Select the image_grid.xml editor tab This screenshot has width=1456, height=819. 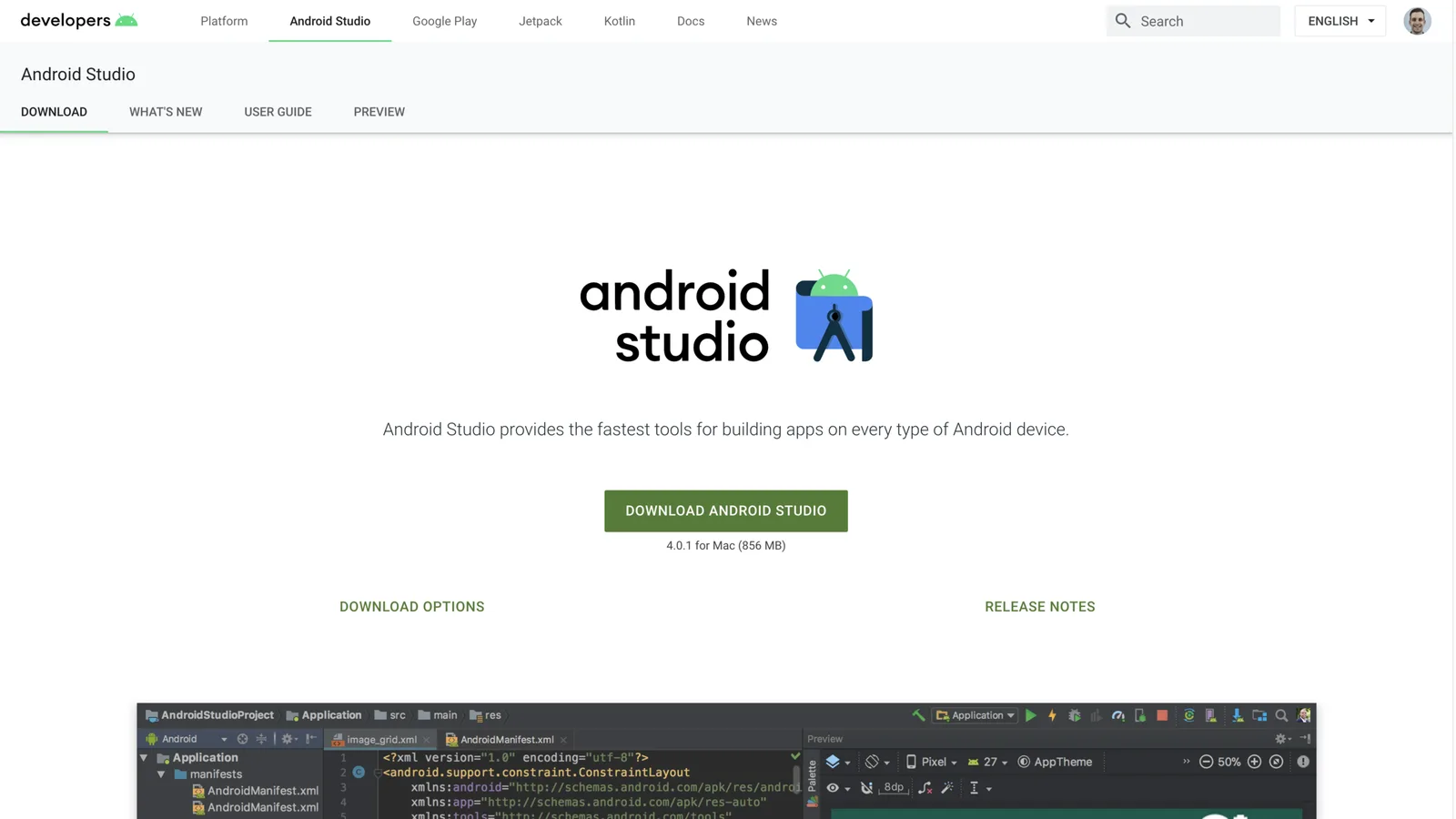[x=381, y=740]
